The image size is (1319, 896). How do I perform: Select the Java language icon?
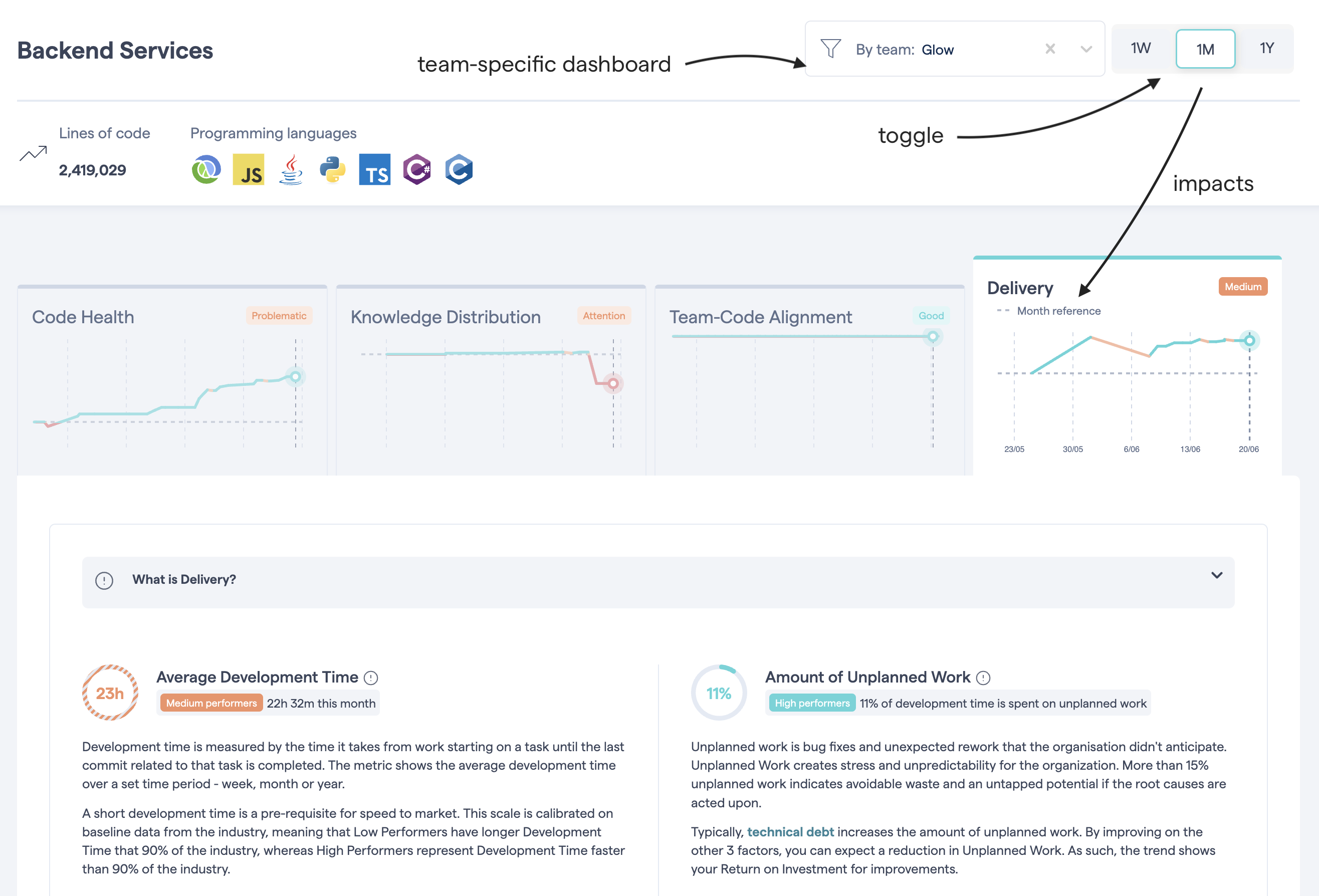pyautogui.click(x=290, y=169)
